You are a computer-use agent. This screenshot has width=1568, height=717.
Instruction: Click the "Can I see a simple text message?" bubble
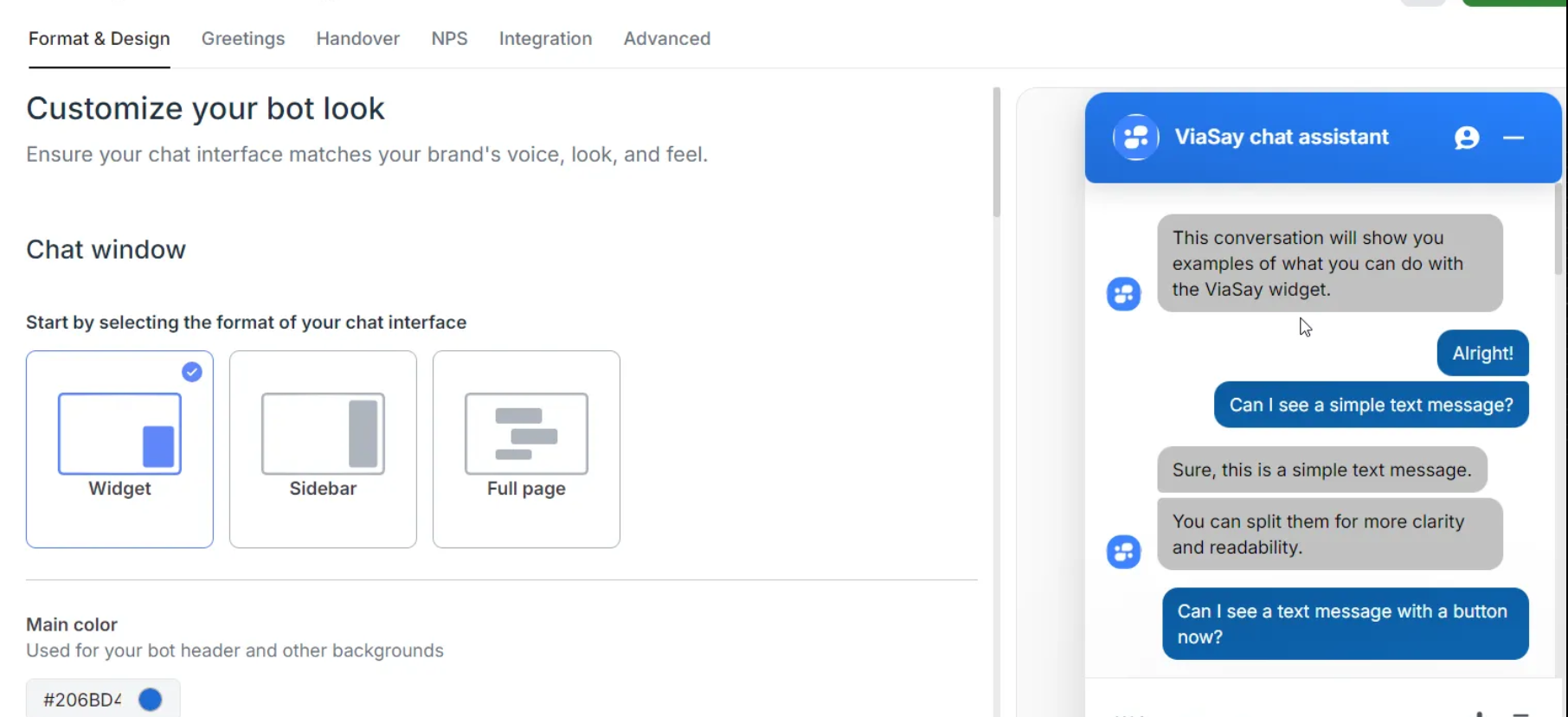click(1372, 405)
